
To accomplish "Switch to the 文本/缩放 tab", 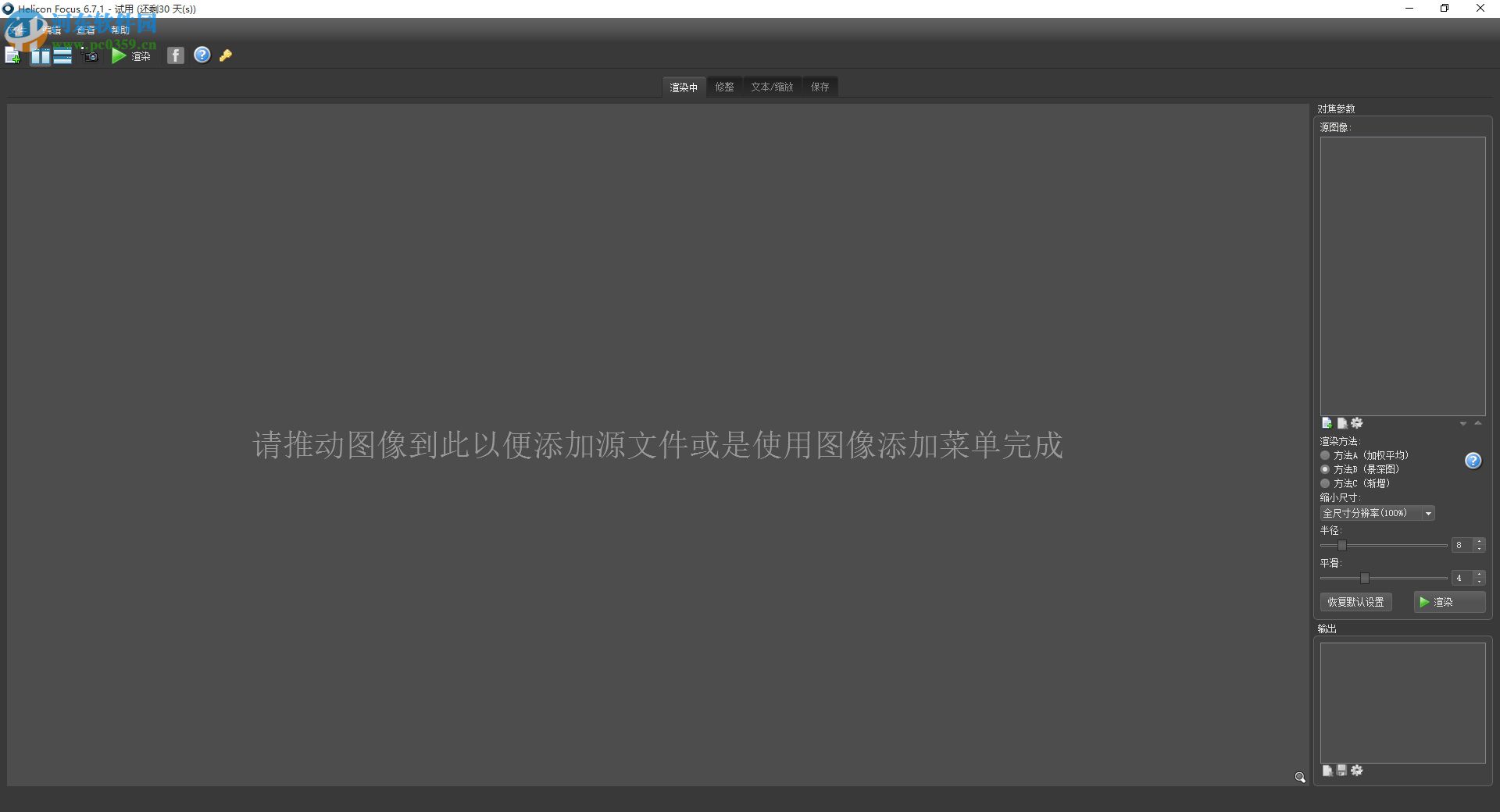I will click(x=772, y=87).
